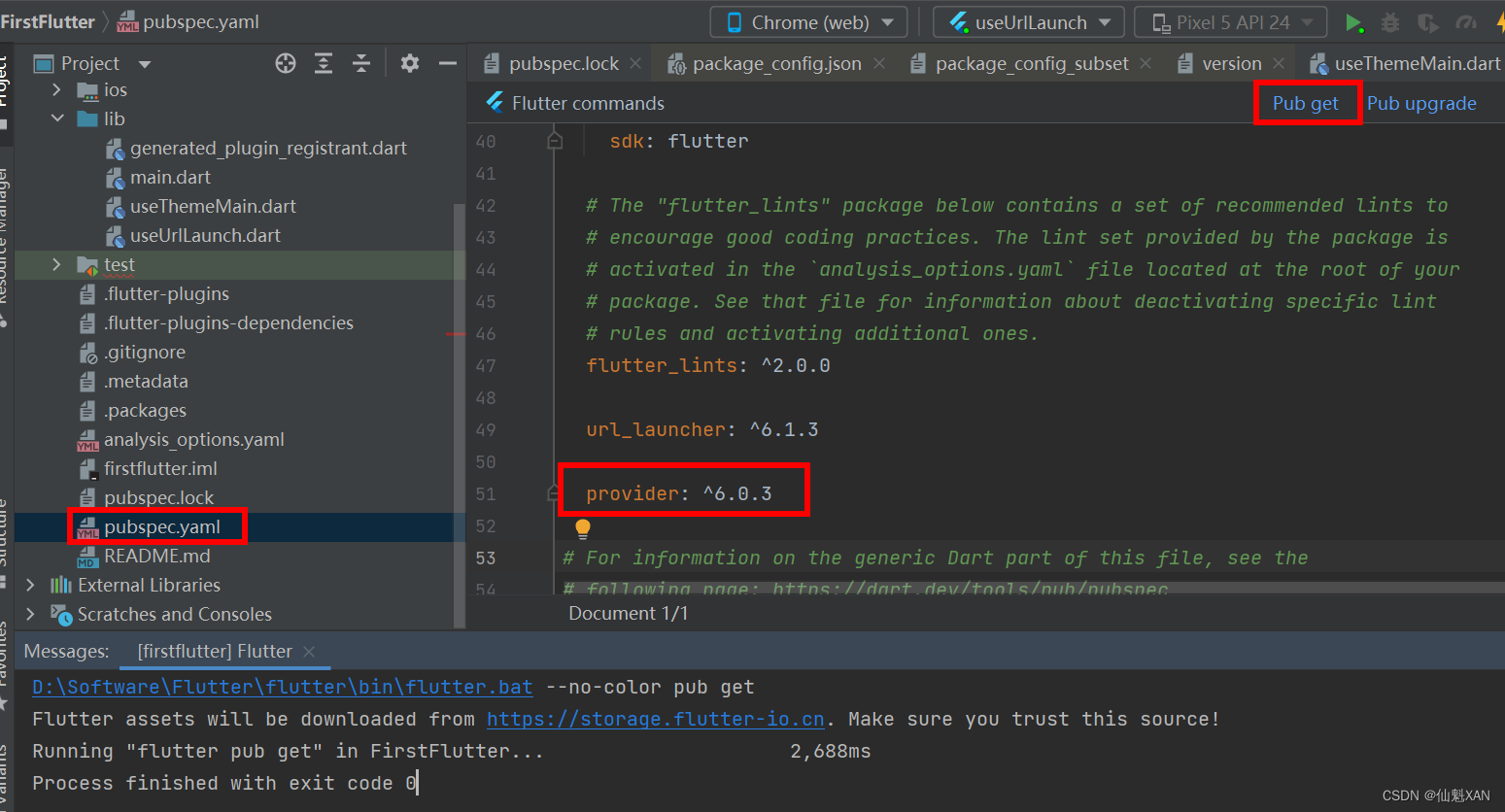Hide the Project tool window
Viewport: 1505px width, 812px height.
(448, 63)
